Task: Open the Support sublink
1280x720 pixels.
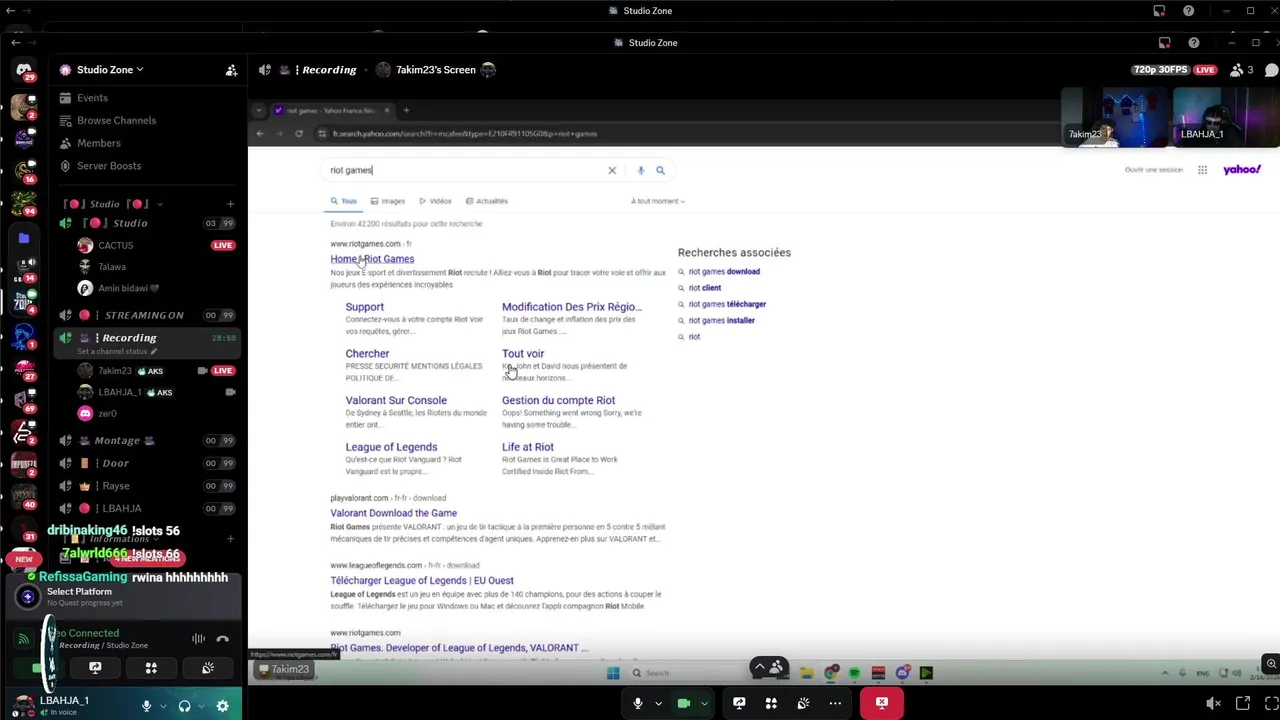Action: tap(364, 307)
